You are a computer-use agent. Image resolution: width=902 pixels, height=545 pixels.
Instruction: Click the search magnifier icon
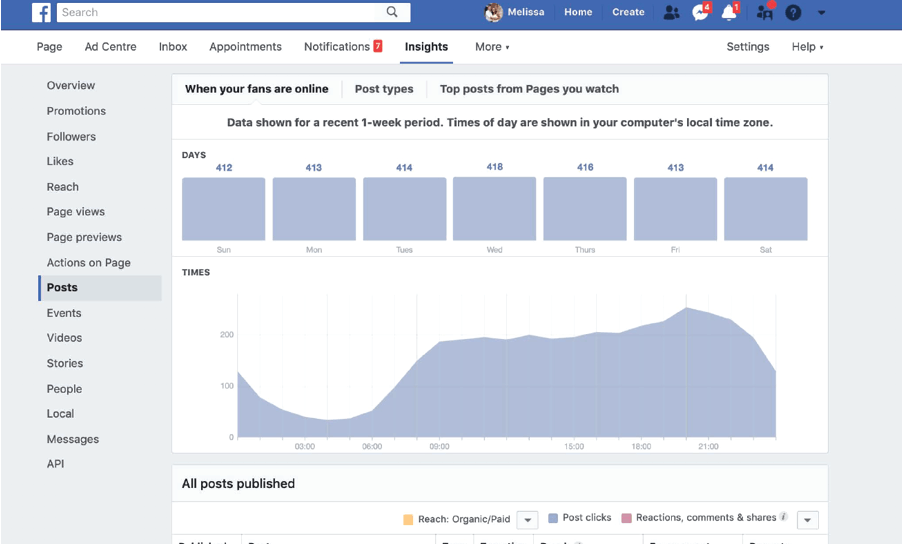pos(393,12)
